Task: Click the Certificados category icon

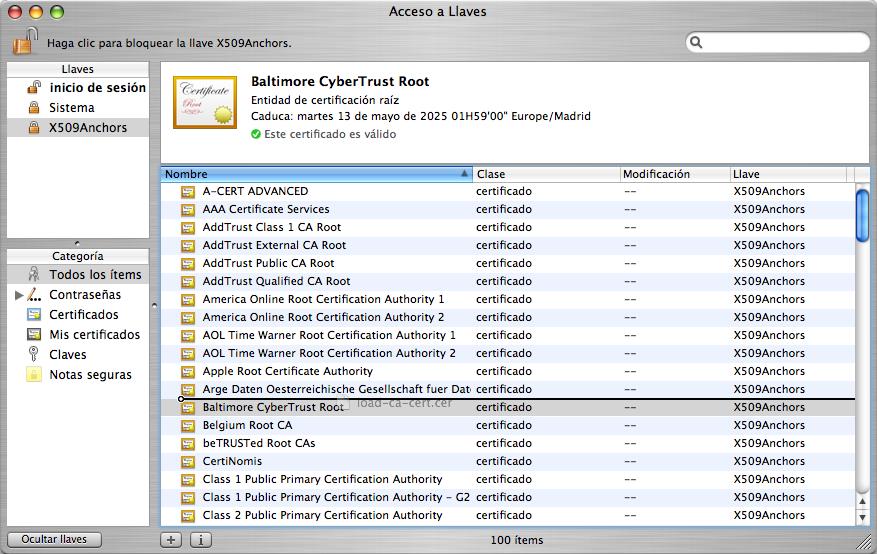Action: pyautogui.click(x=34, y=314)
